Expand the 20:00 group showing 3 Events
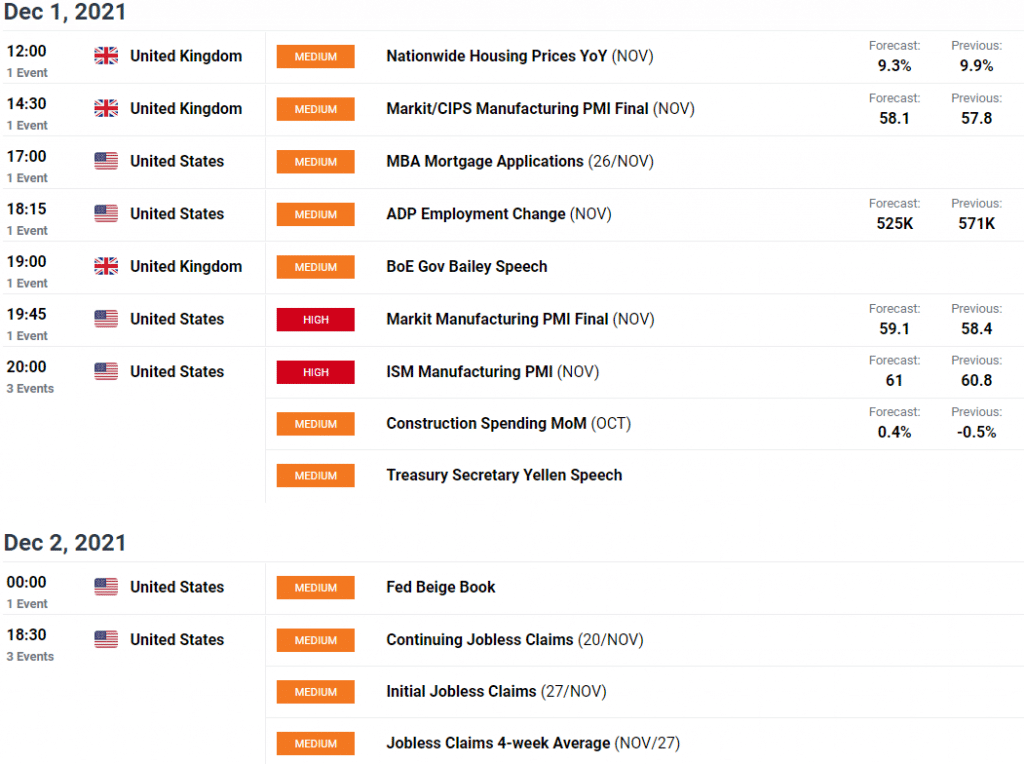The width and height of the screenshot is (1024, 764). (30, 388)
